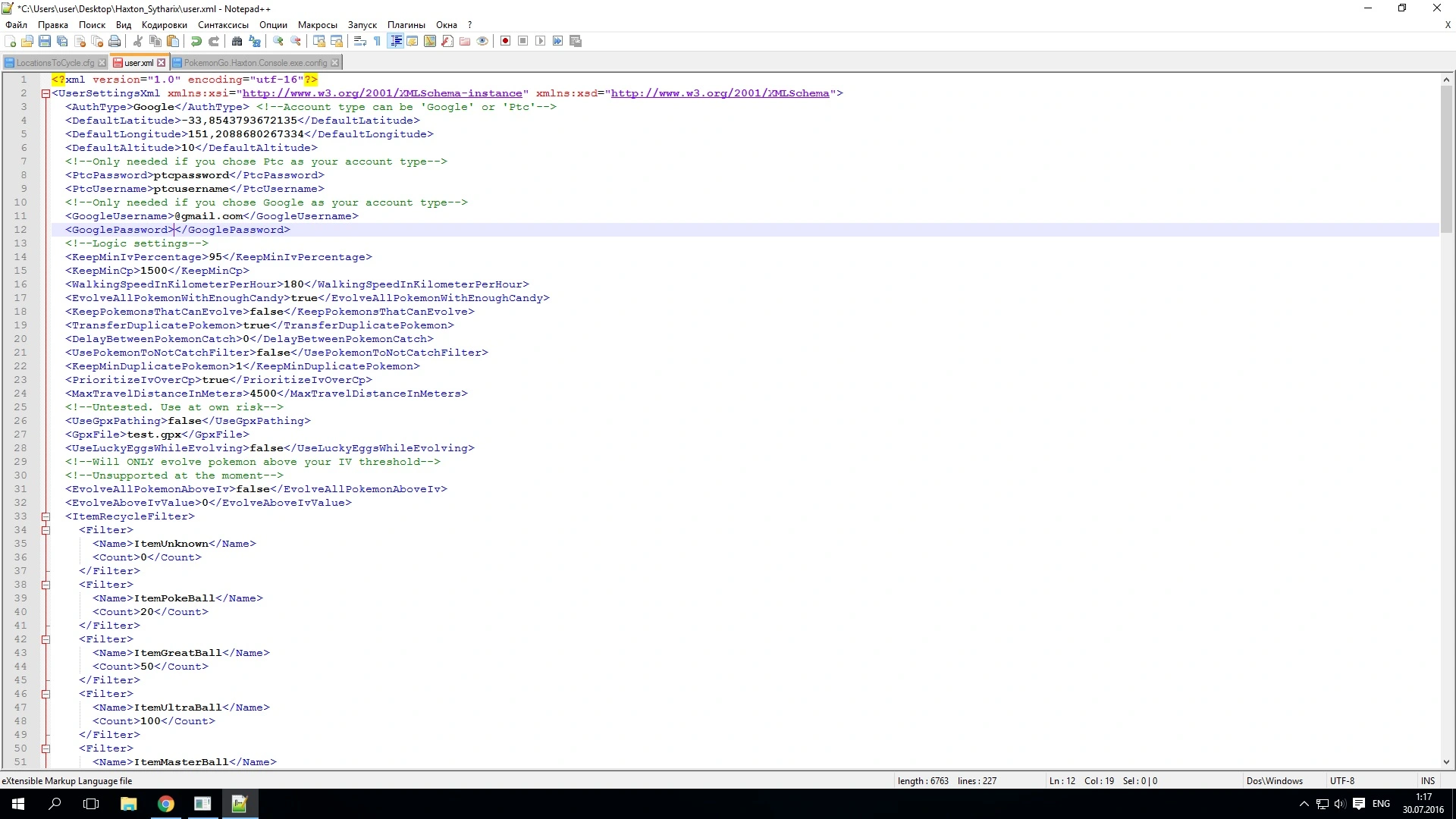Open the Folder as Workspace icon
This screenshot has width=1456, height=819.
[x=465, y=41]
